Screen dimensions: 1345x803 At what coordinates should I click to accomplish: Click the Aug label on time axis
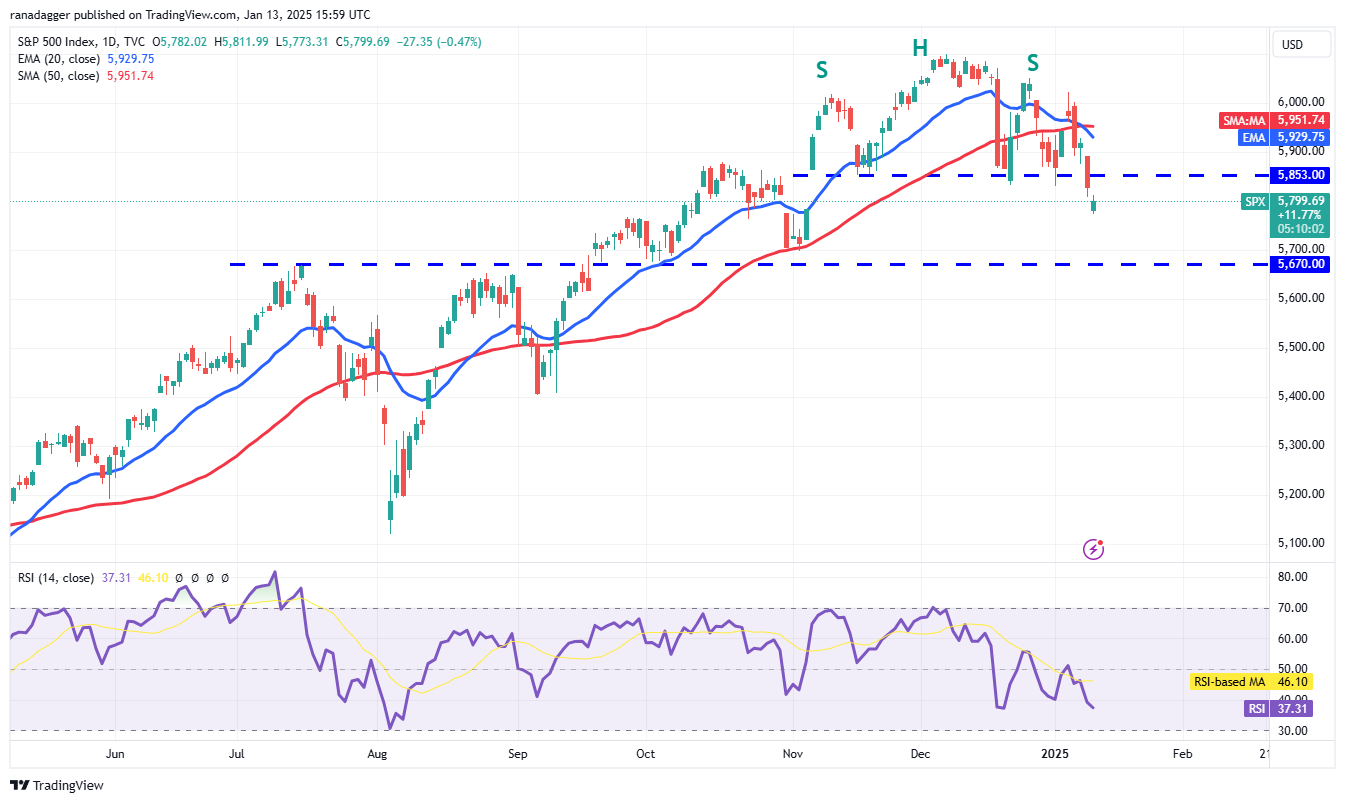[377, 754]
